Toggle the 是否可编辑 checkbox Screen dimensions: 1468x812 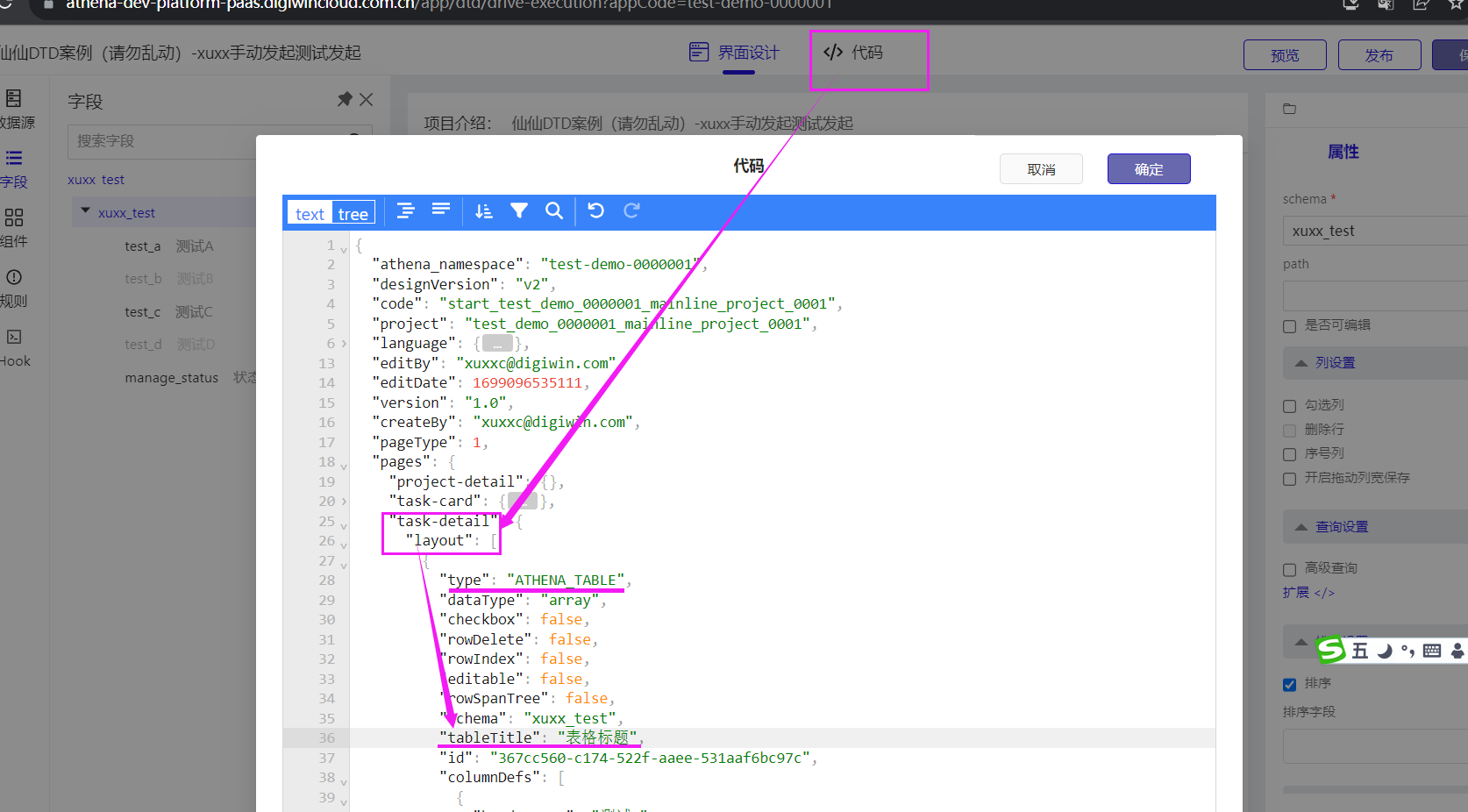pos(1289,326)
